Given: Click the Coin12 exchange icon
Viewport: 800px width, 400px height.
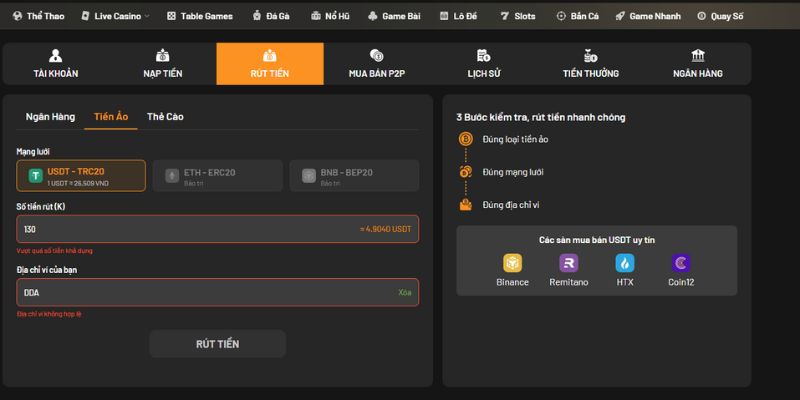Looking at the screenshot, I should coord(681,264).
